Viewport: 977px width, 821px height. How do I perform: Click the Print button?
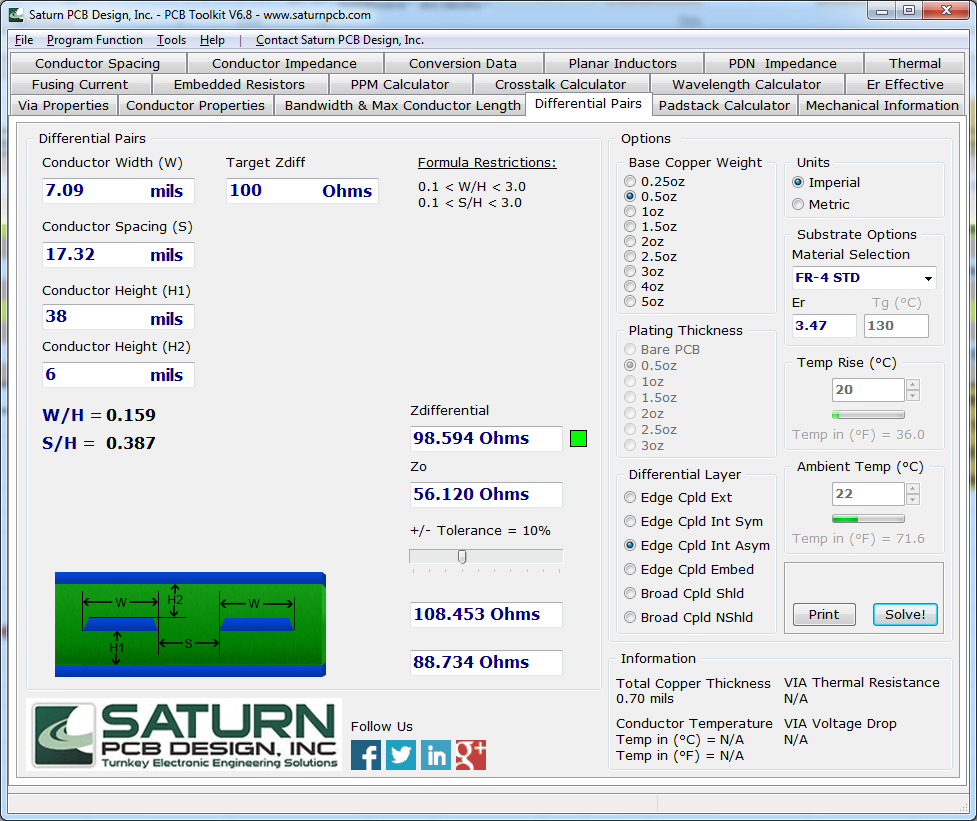click(824, 614)
